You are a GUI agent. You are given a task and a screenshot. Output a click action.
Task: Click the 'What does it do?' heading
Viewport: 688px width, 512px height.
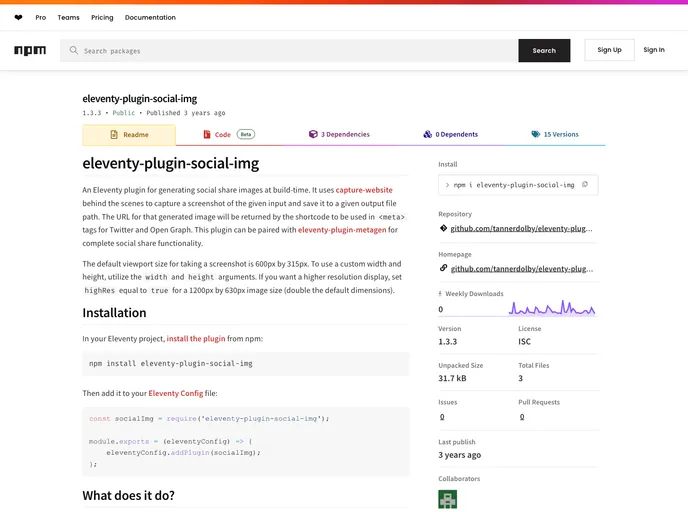(x=129, y=495)
